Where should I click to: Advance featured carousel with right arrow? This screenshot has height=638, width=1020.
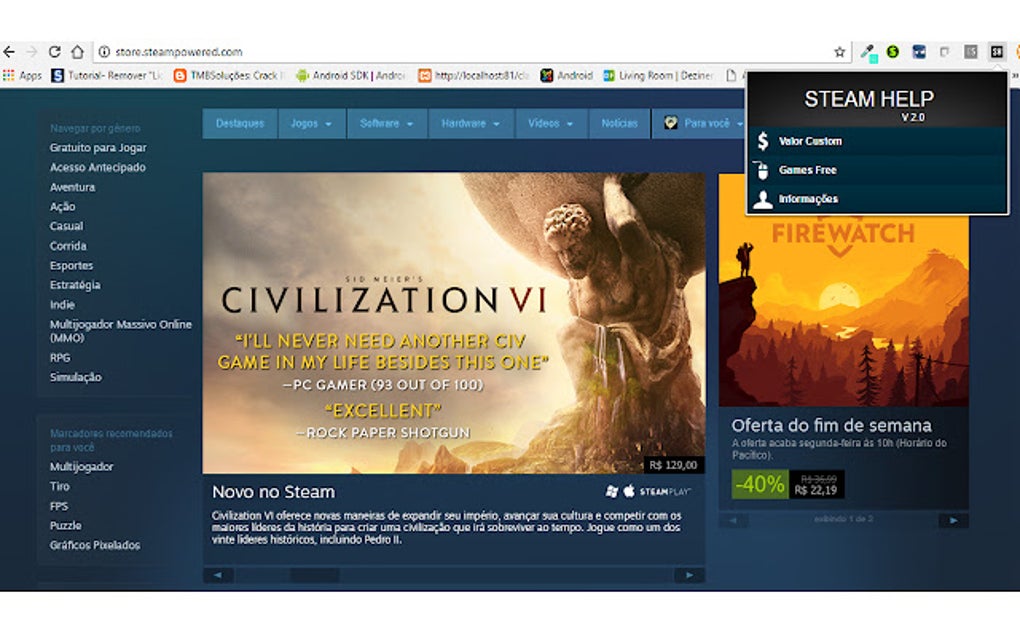pos(690,575)
